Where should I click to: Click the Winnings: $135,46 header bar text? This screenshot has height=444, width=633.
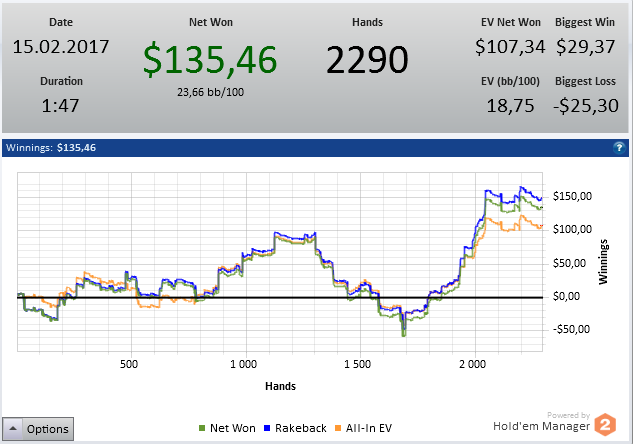point(51,148)
